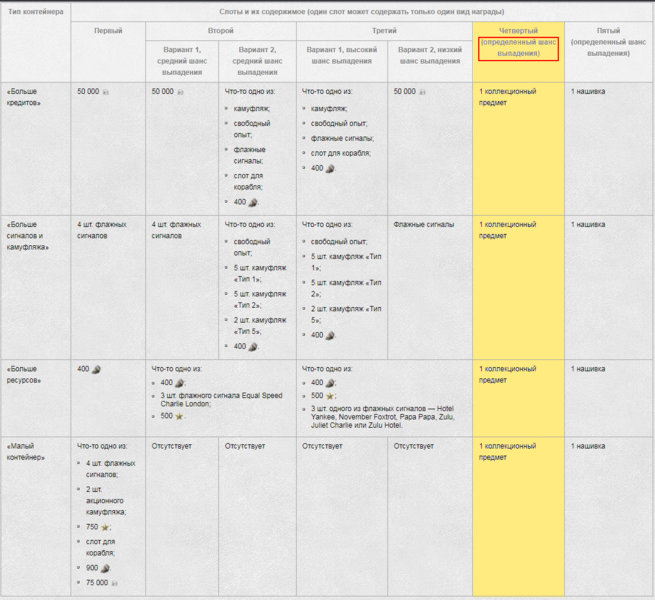This screenshot has height=600, width=655.
Task: Click the «Тип контейнера» header cell
Action: 34,10
